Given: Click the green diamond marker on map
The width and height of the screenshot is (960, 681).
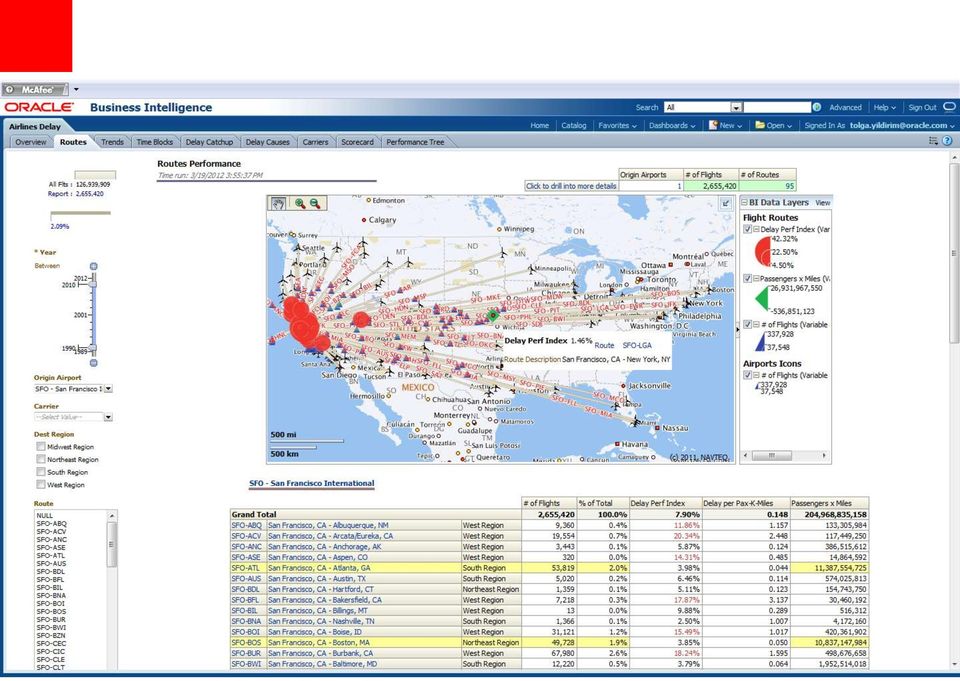Looking at the screenshot, I should (x=493, y=316).
